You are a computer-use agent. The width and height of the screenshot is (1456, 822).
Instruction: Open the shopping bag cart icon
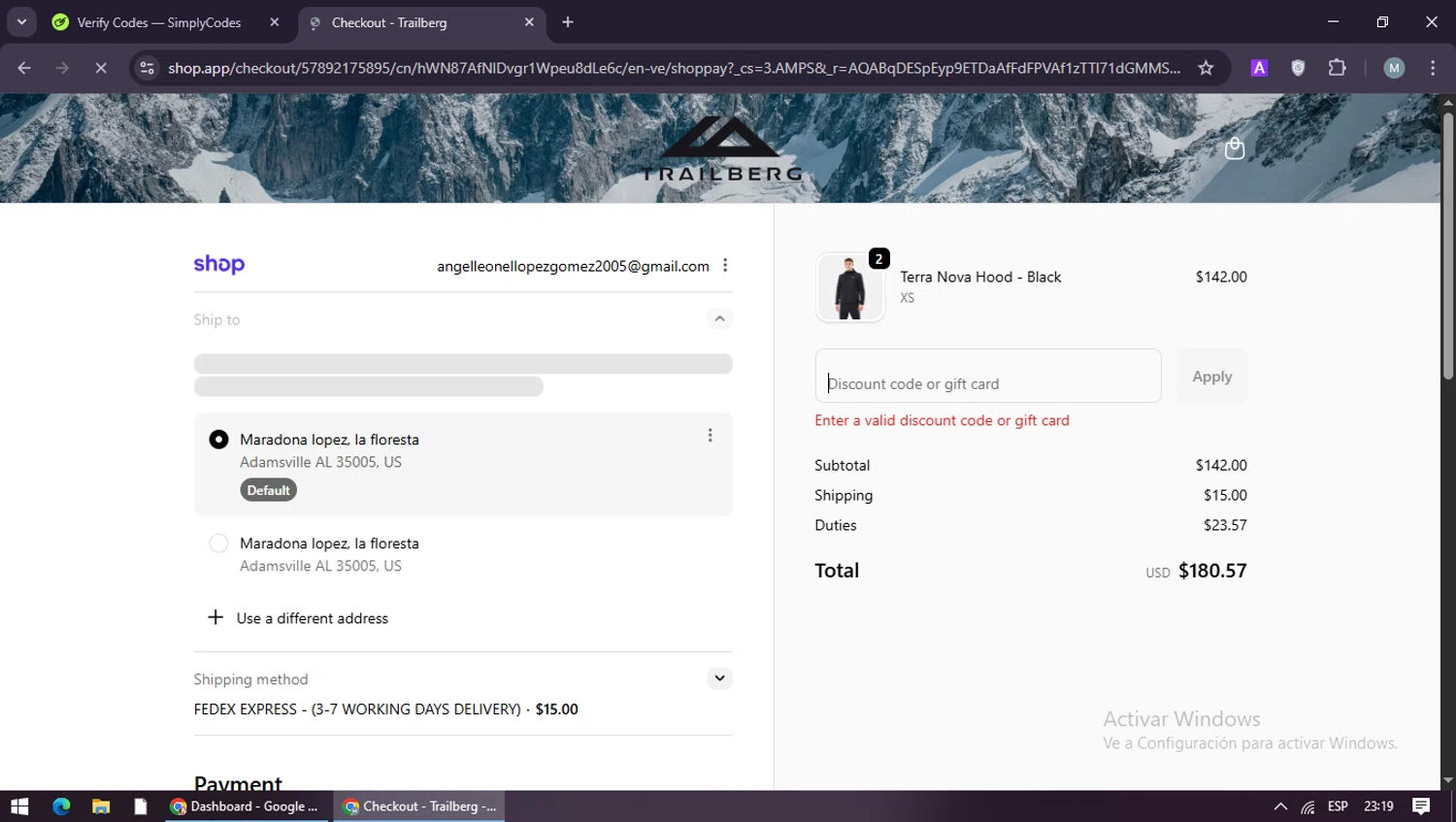coord(1235,148)
